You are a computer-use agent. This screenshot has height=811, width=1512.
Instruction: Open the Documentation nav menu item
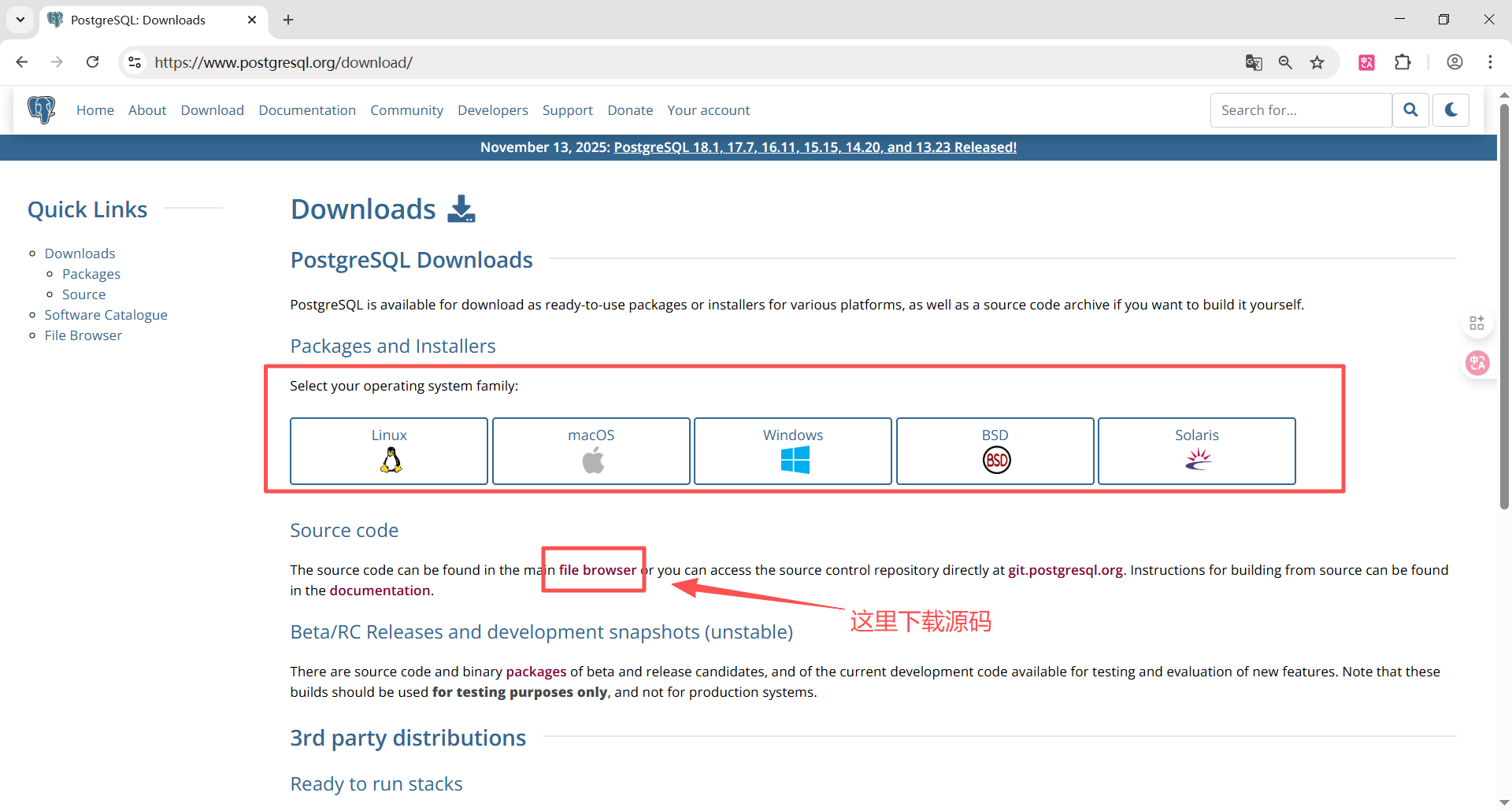coord(307,110)
